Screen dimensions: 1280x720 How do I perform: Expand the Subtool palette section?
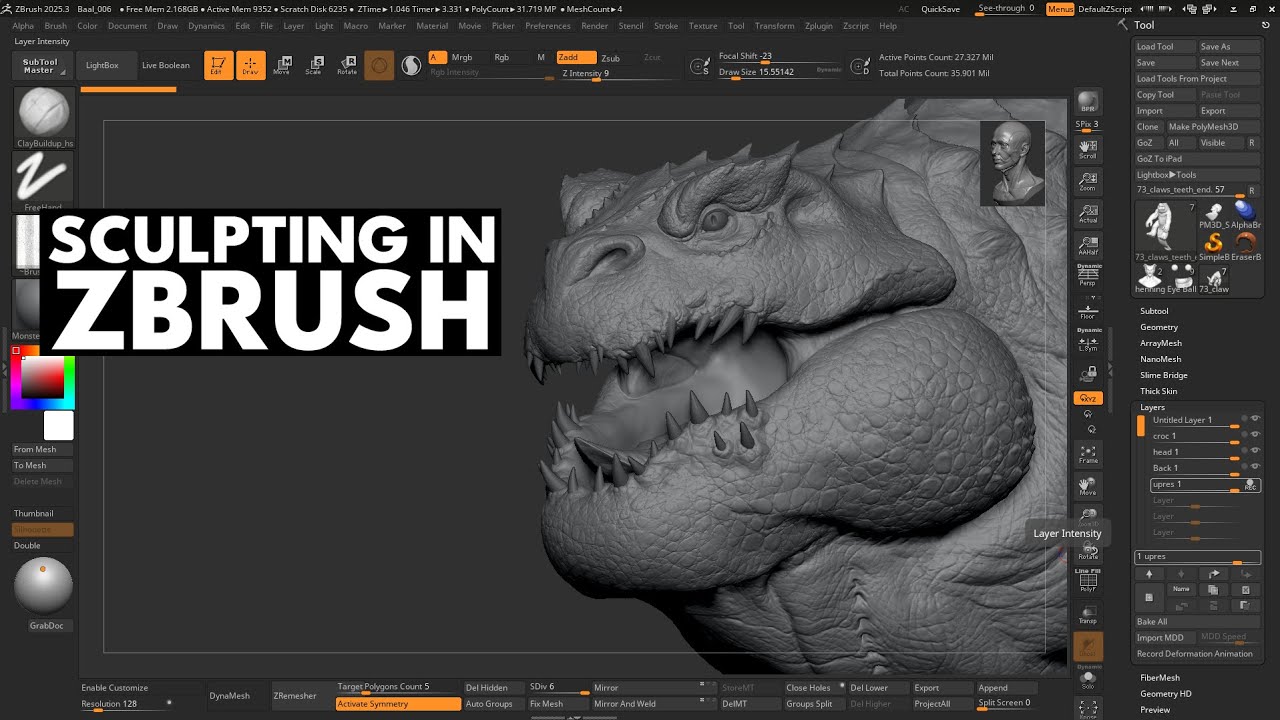point(1154,311)
